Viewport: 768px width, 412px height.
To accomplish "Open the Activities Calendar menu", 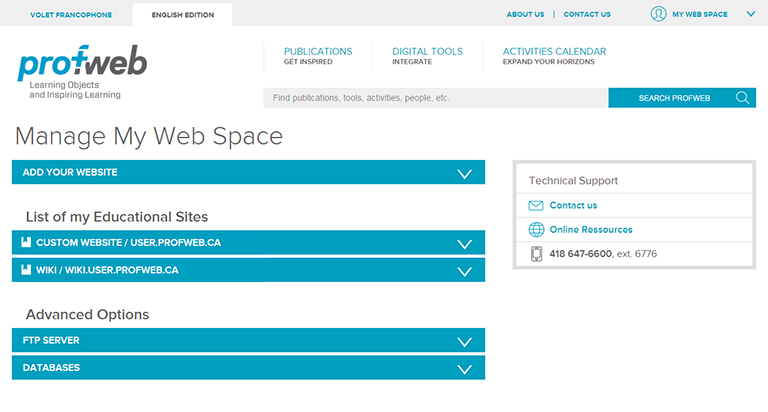I will (554, 56).
